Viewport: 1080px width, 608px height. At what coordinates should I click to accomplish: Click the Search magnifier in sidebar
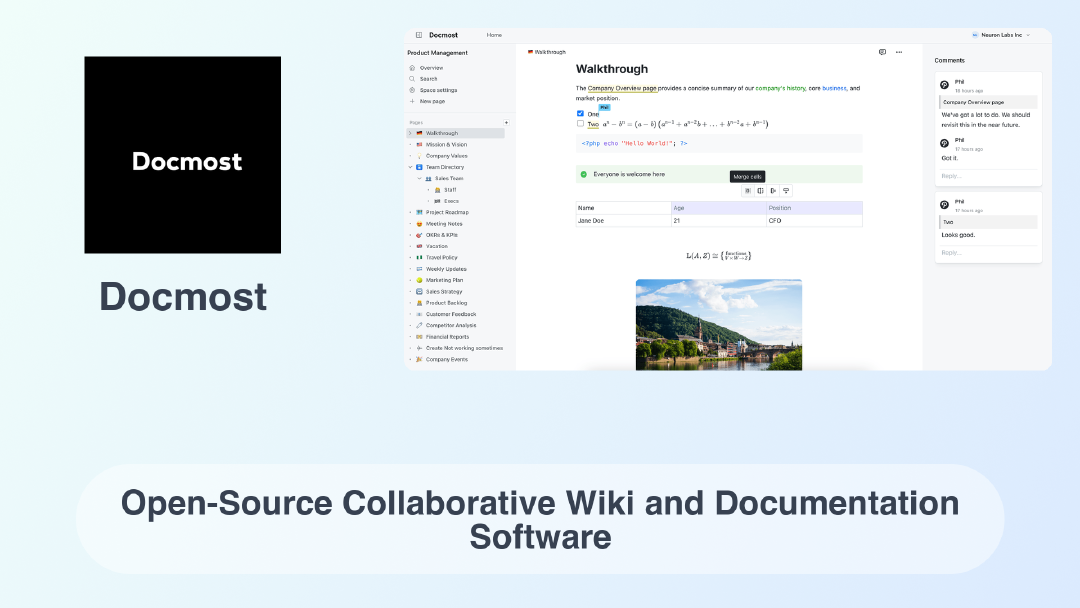click(412, 79)
